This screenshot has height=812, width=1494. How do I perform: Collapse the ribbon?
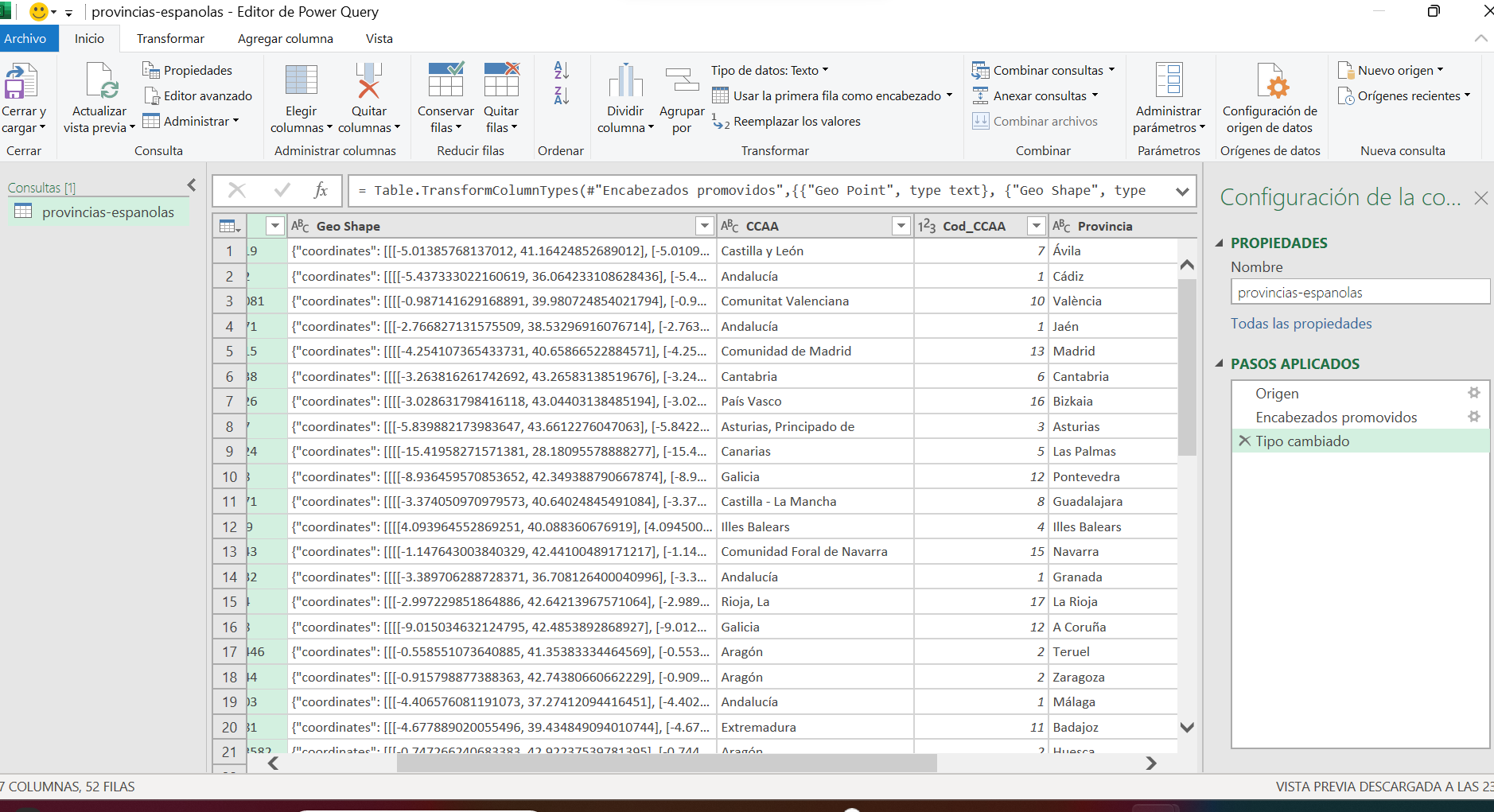pyautogui.click(x=1480, y=38)
